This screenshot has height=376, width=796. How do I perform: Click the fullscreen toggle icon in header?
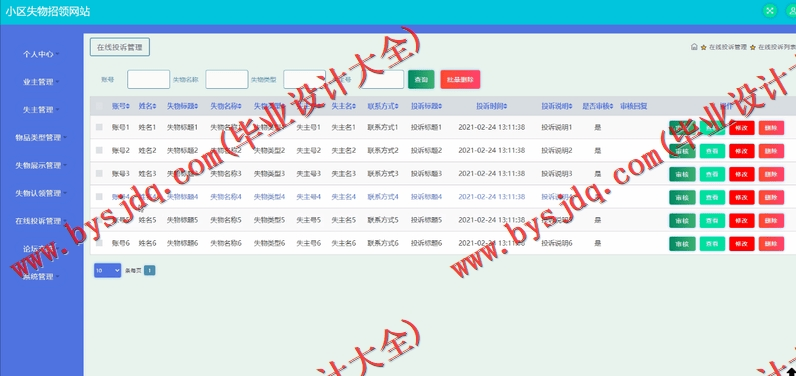770,11
